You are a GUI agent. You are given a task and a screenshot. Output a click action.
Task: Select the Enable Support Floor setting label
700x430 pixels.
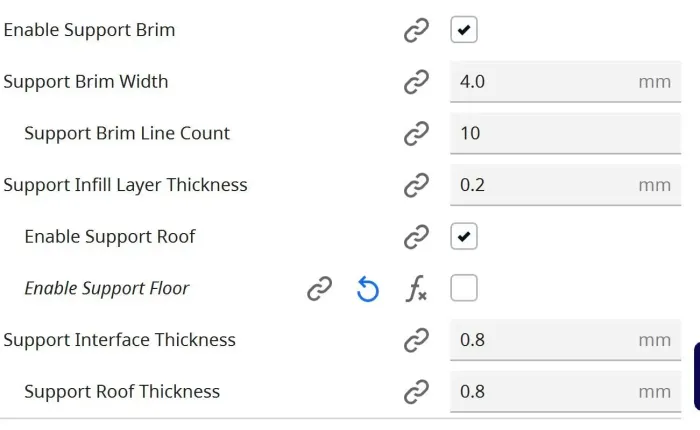pos(107,288)
